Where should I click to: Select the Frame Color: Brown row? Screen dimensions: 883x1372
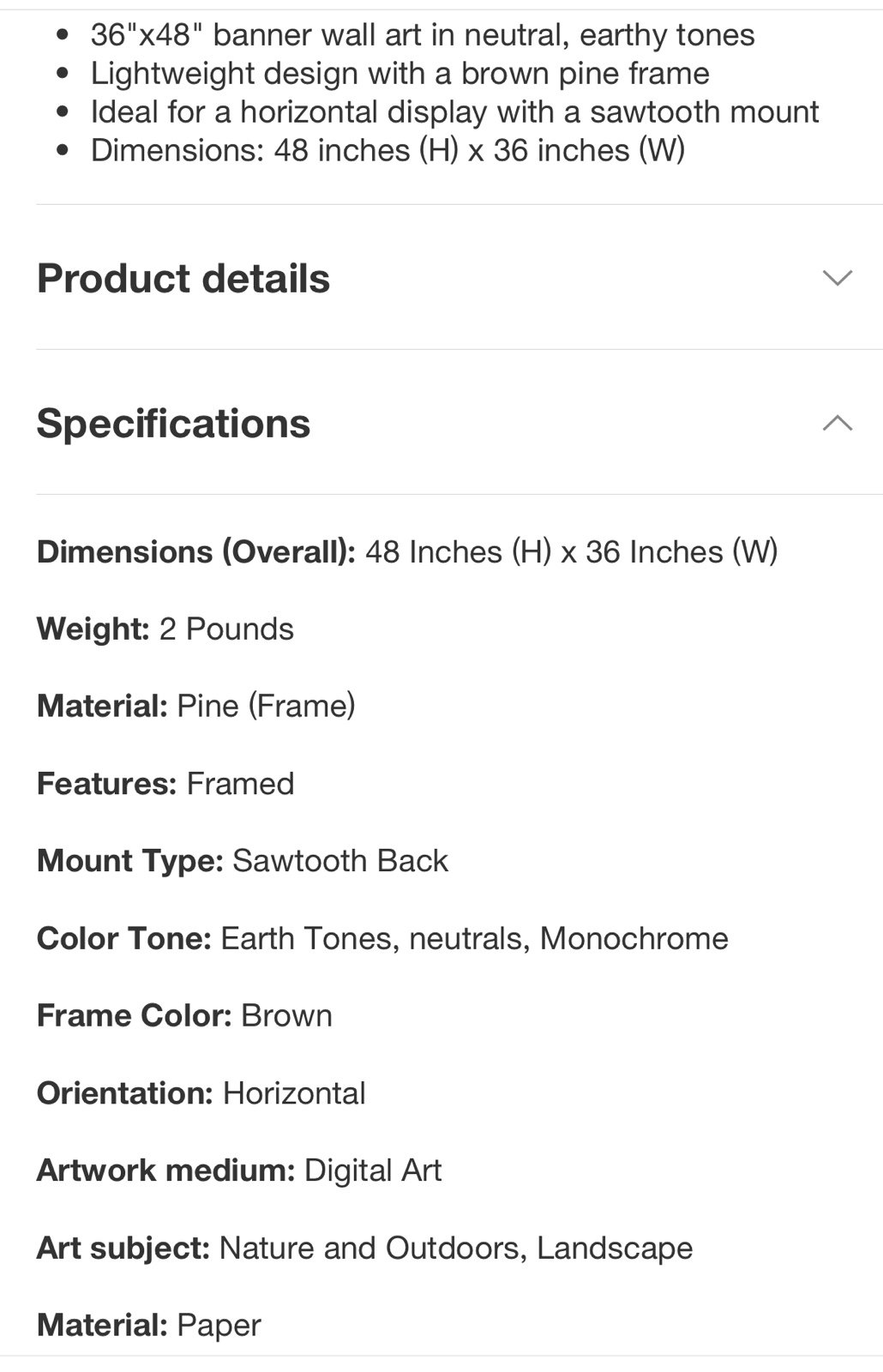click(x=184, y=1015)
